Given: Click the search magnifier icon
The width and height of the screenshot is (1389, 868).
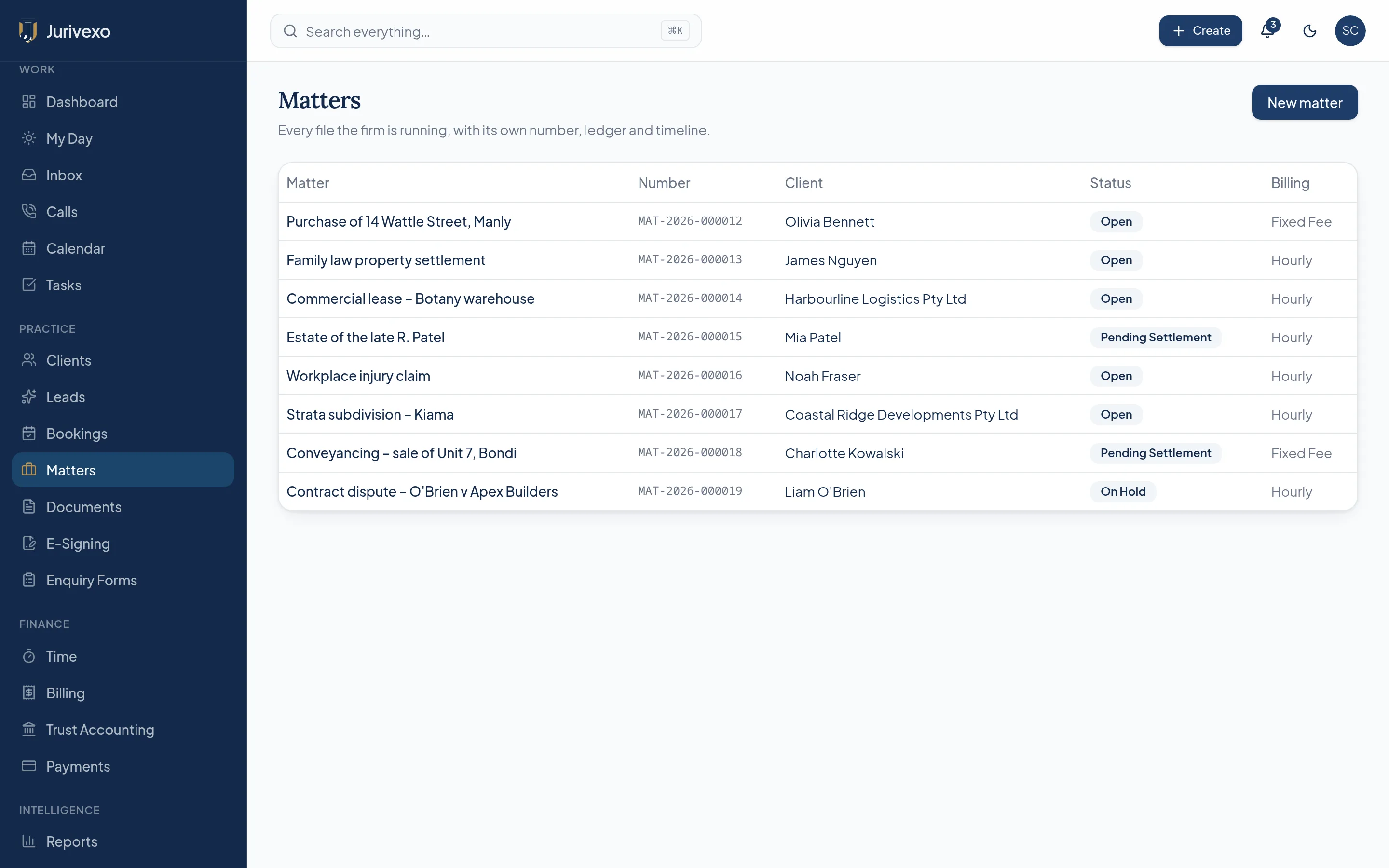Looking at the screenshot, I should [290, 31].
